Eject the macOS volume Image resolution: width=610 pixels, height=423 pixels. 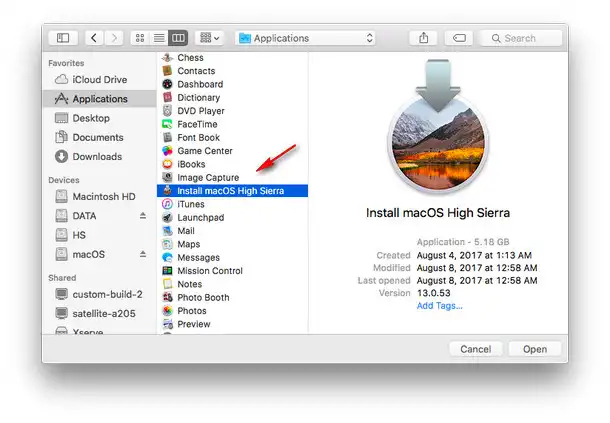tap(143, 254)
